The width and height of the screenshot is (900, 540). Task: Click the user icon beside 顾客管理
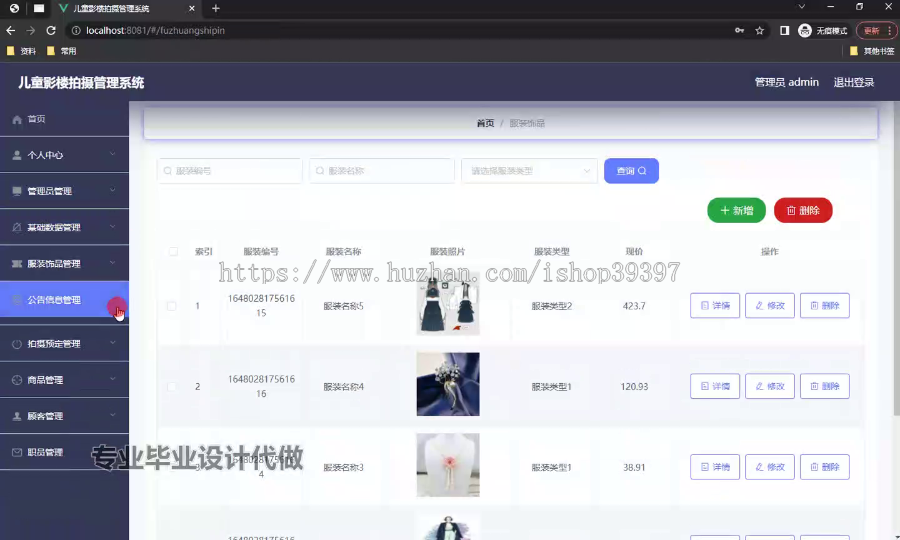pos(17,416)
